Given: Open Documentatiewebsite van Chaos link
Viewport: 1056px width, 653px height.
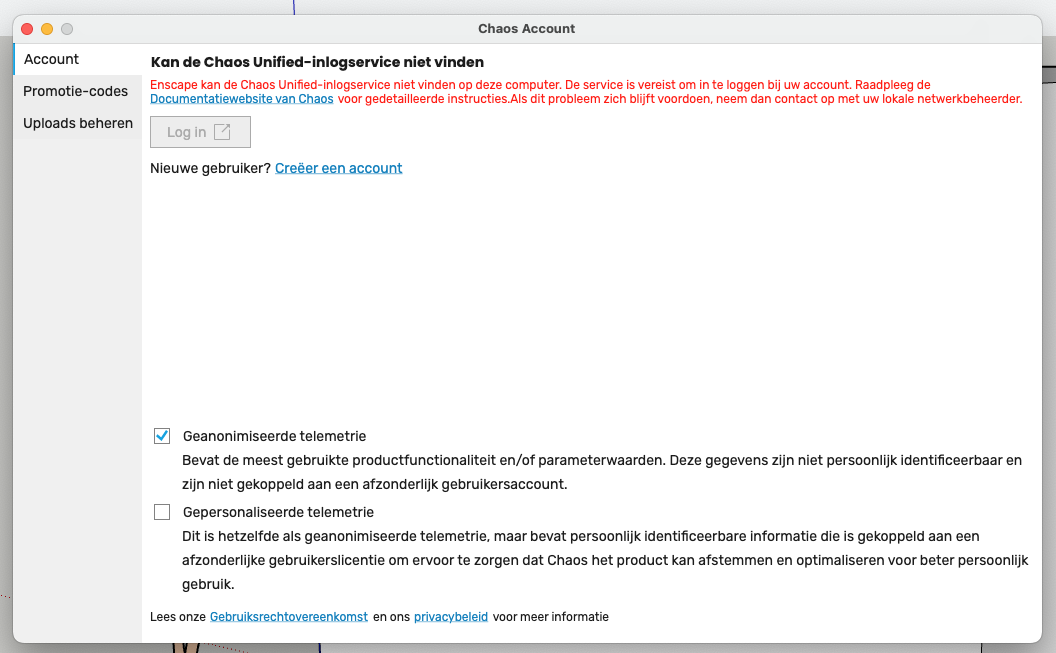Looking at the screenshot, I should coord(241,99).
